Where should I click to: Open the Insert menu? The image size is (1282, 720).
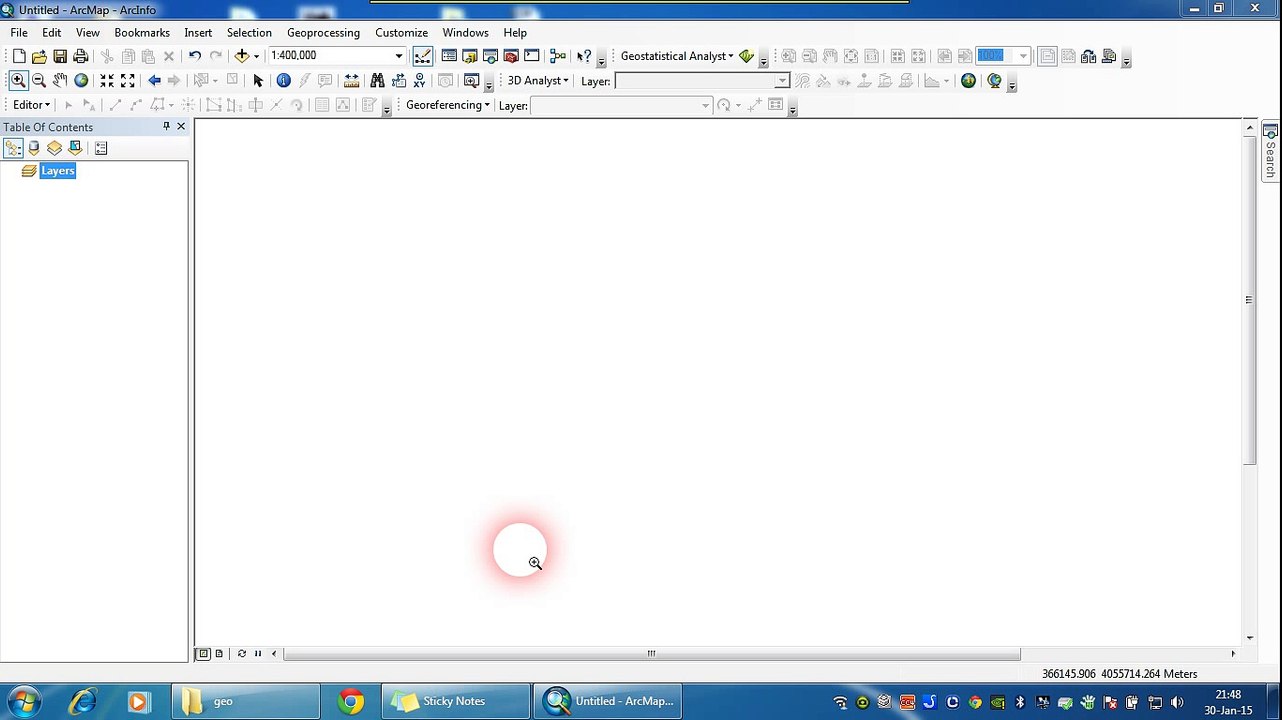point(198,33)
